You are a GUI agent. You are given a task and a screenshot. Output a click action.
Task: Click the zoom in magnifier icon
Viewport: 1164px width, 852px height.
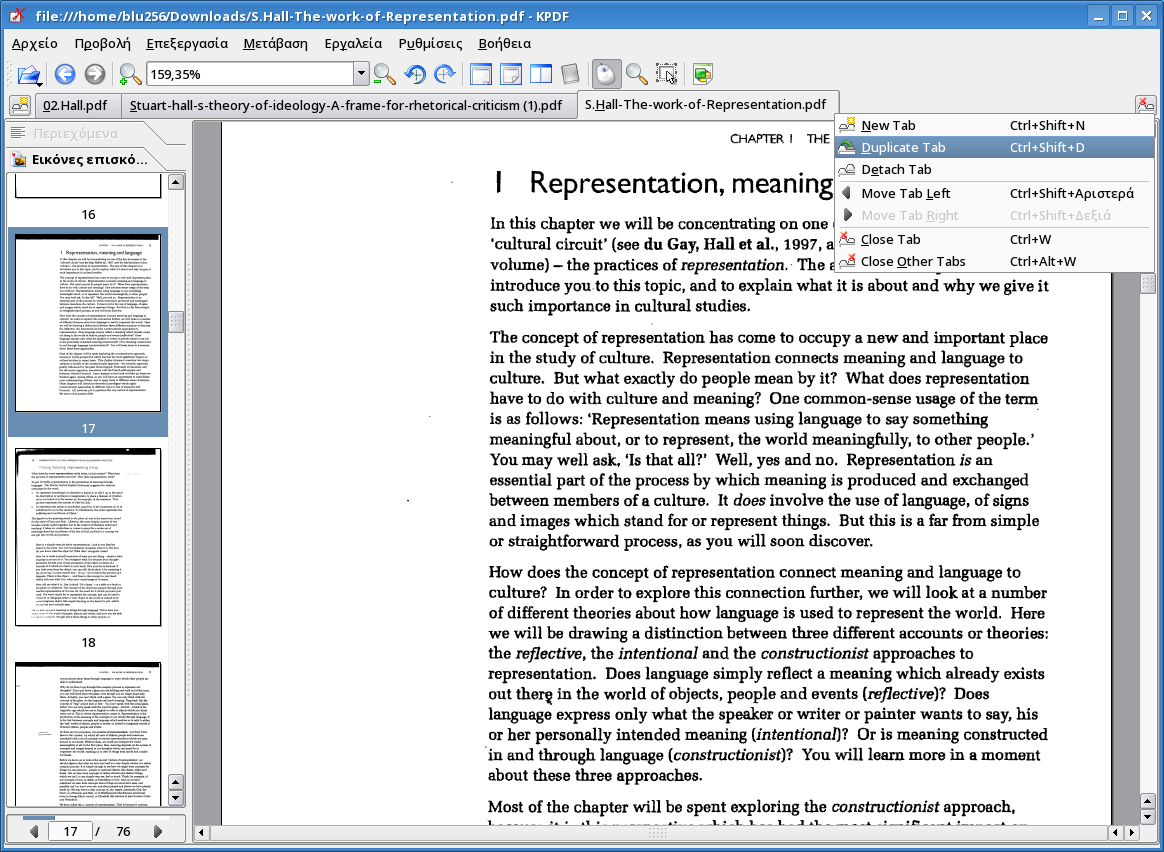(x=130, y=74)
